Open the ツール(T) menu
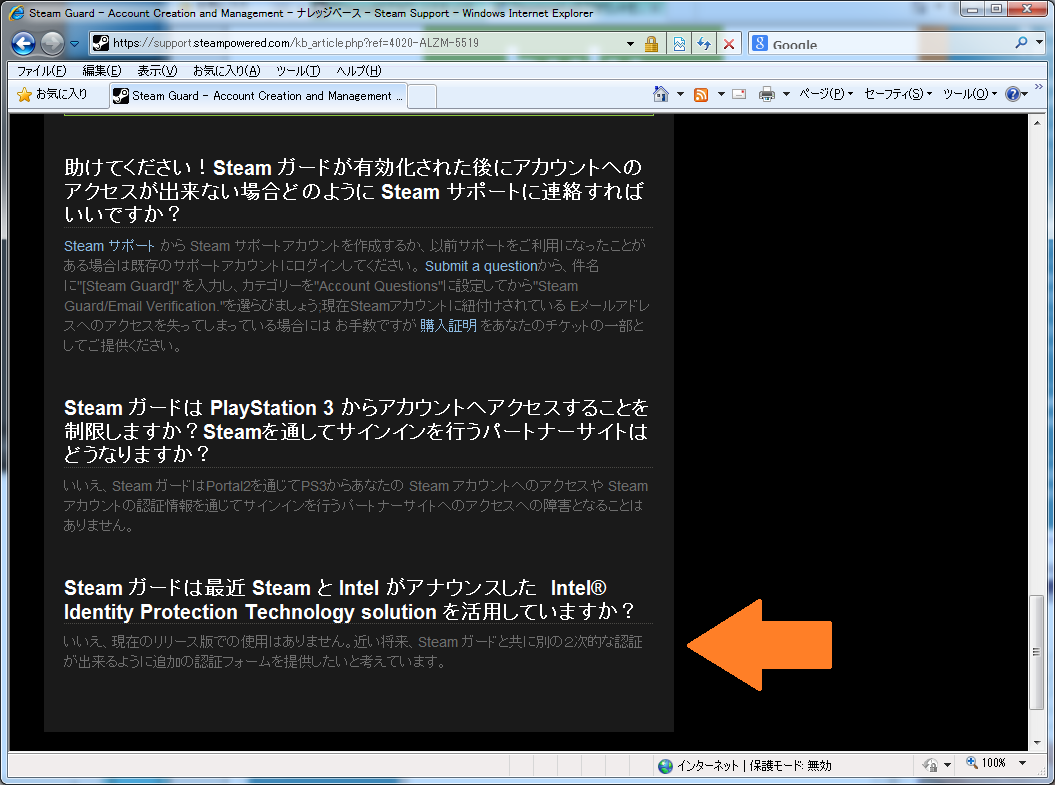 (x=298, y=71)
